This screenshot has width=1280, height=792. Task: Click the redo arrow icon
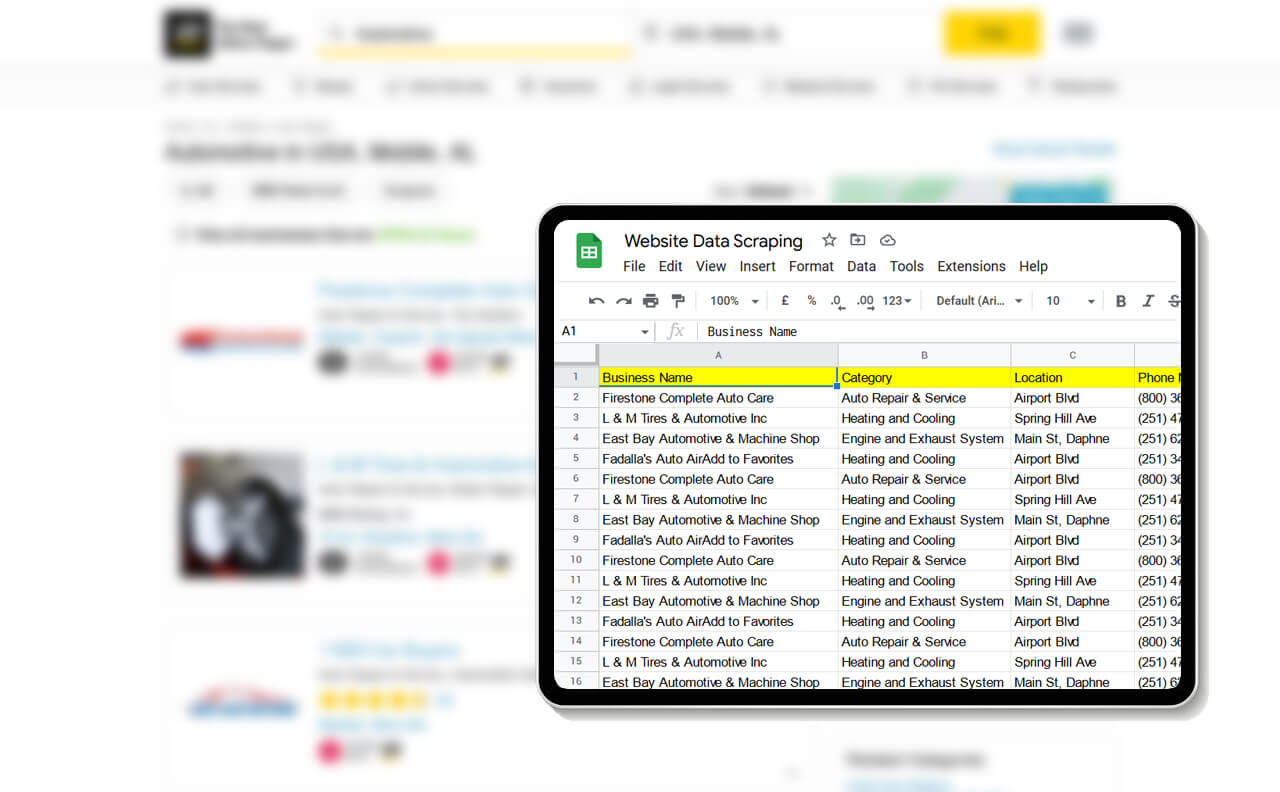point(624,301)
